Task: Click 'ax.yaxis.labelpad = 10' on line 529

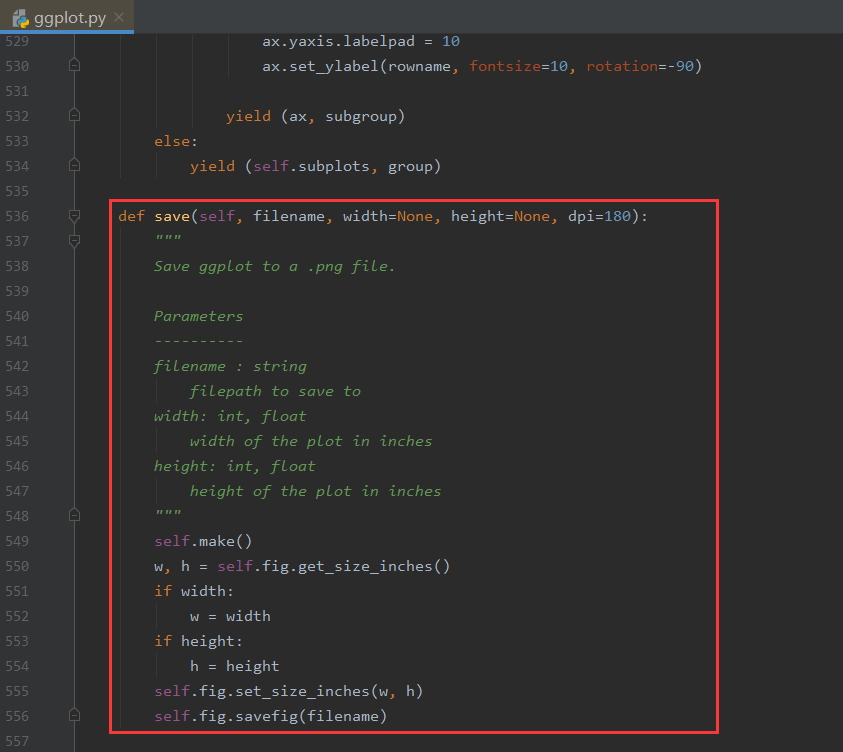Action: point(361,41)
